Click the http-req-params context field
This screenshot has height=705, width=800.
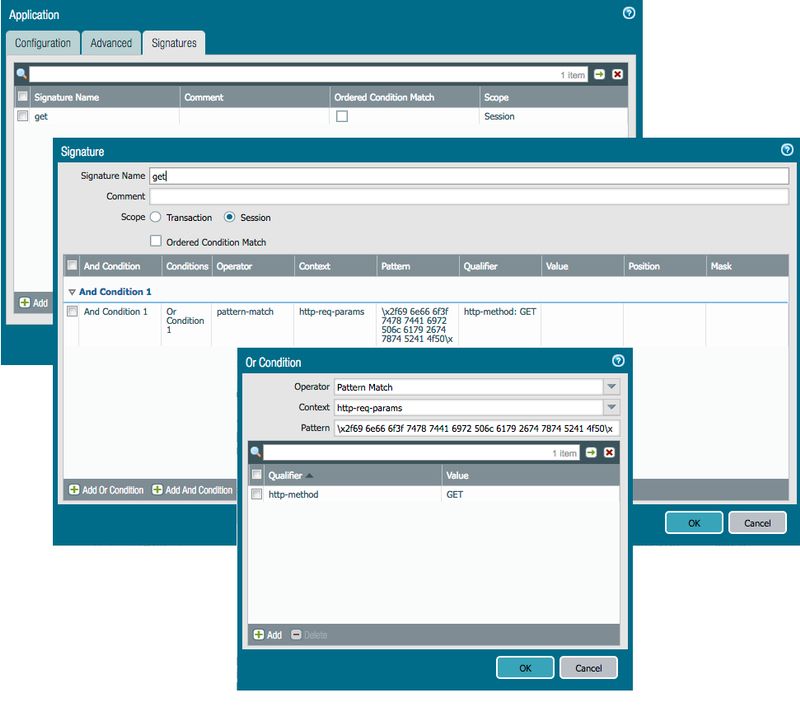pyautogui.click(x=468, y=407)
